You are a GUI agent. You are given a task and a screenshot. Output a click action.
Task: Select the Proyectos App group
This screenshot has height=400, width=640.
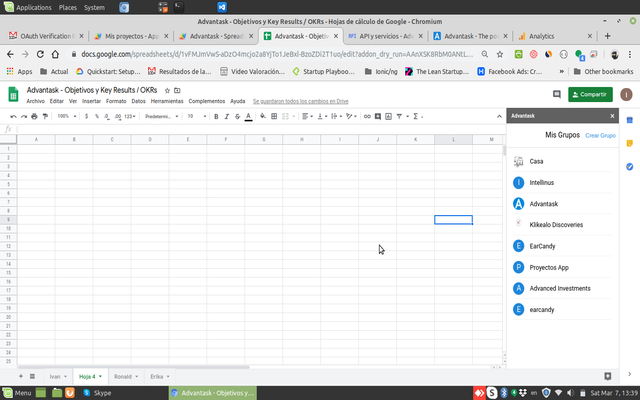tap(562, 267)
